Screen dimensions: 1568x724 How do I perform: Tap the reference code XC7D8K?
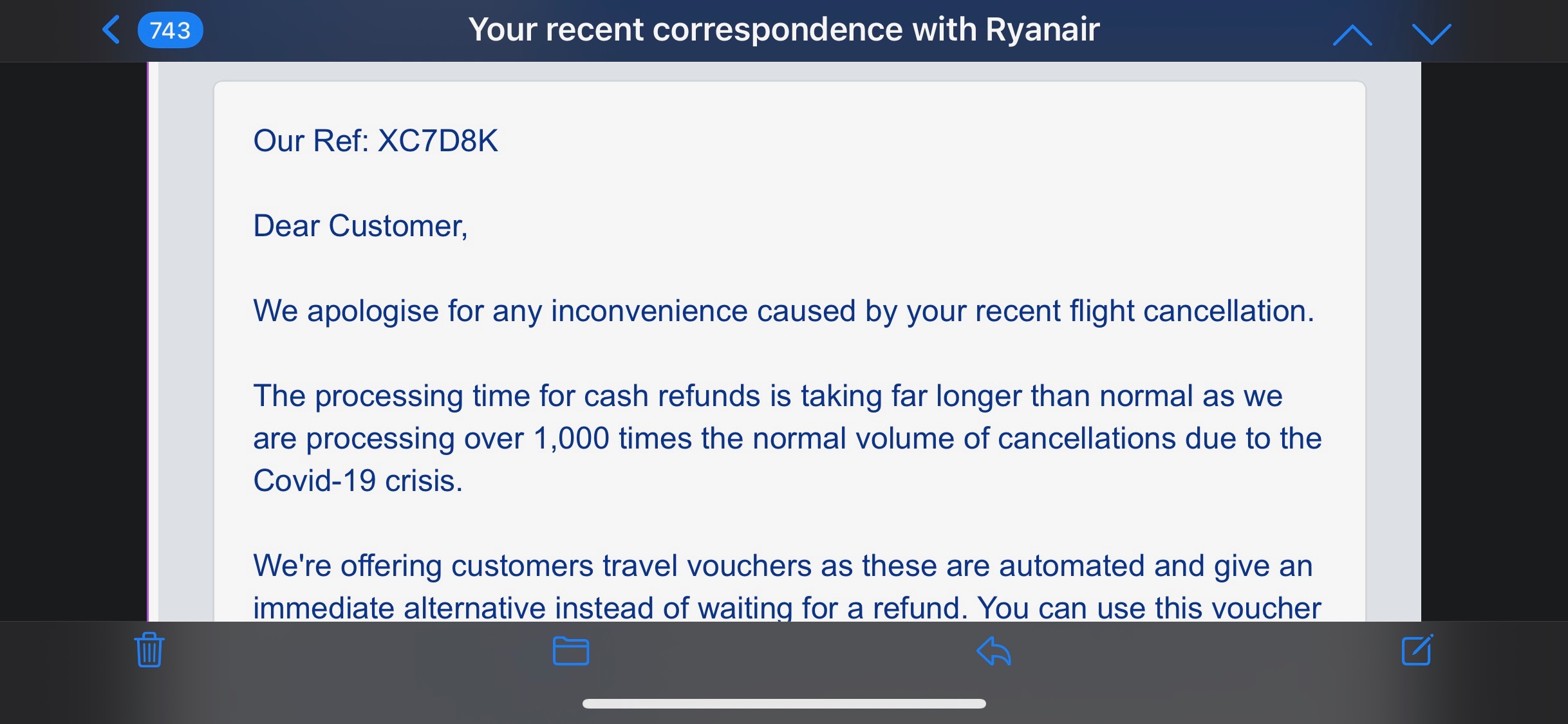(x=438, y=141)
